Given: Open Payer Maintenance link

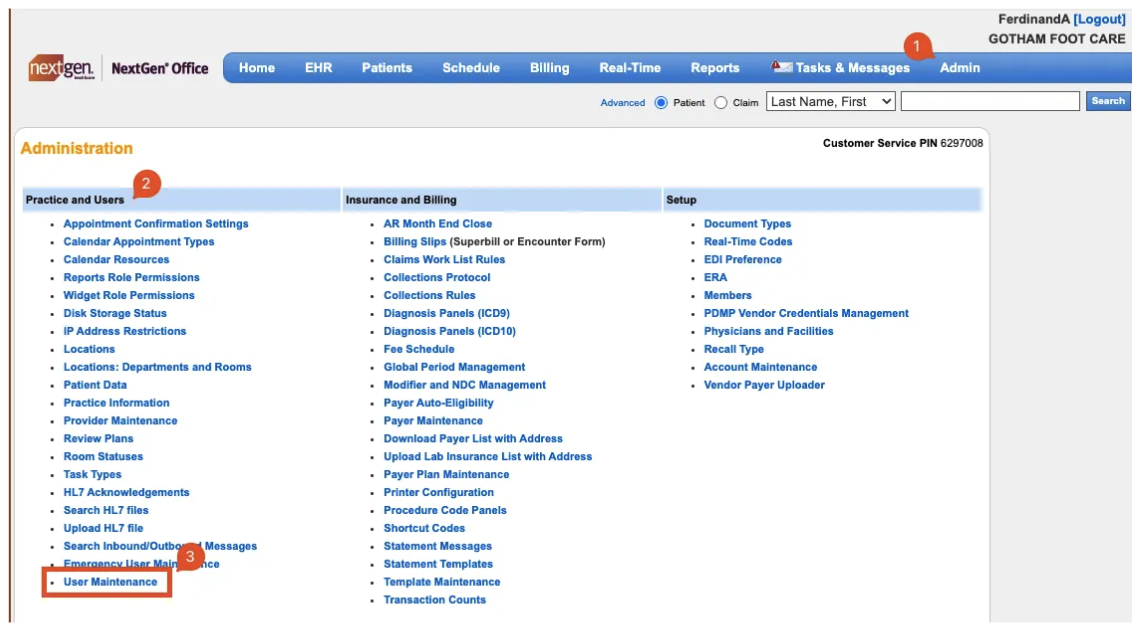Looking at the screenshot, I should [433, 421].
